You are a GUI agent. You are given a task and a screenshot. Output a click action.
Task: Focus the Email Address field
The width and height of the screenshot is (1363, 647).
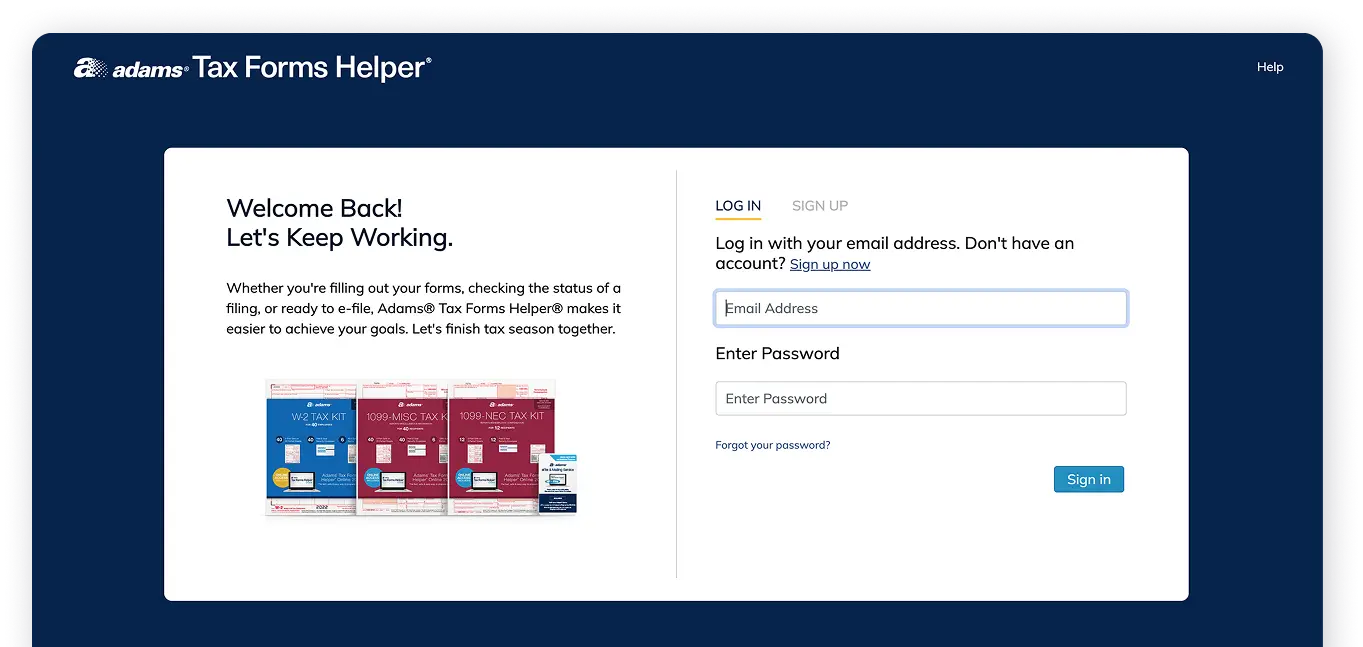(x=921, y=308)
